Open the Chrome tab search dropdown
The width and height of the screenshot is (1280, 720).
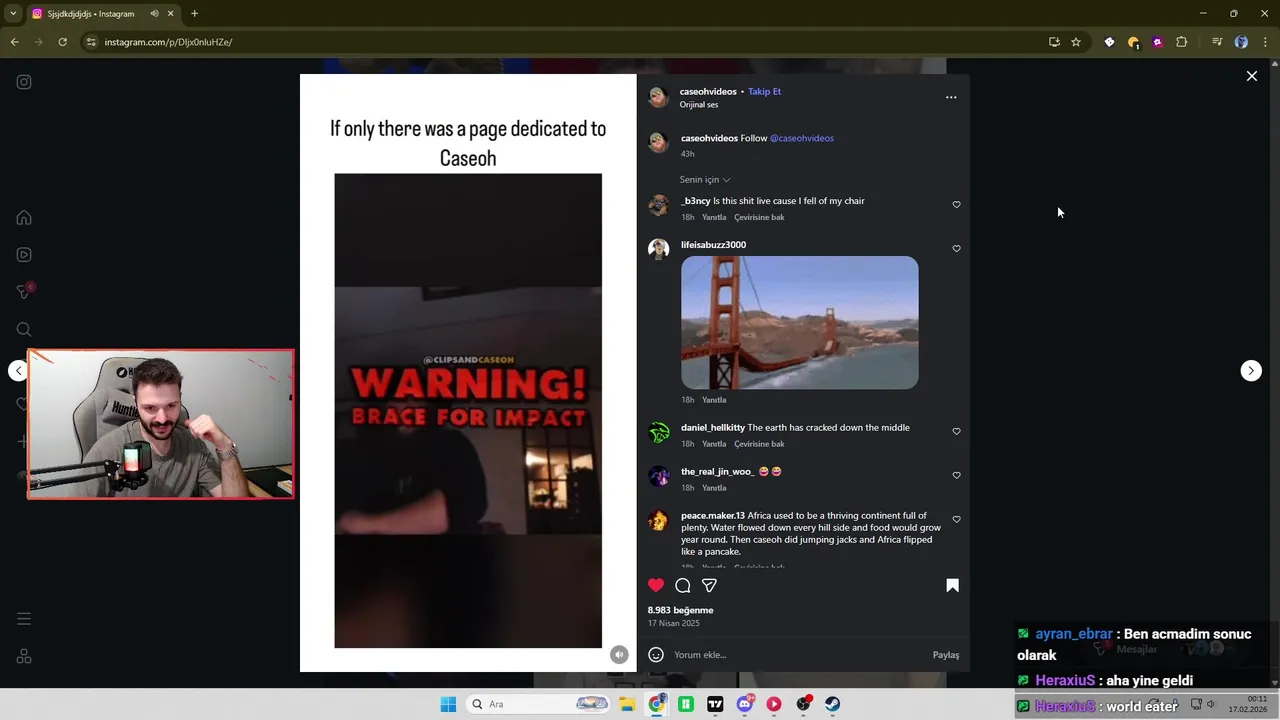[14, 14]
